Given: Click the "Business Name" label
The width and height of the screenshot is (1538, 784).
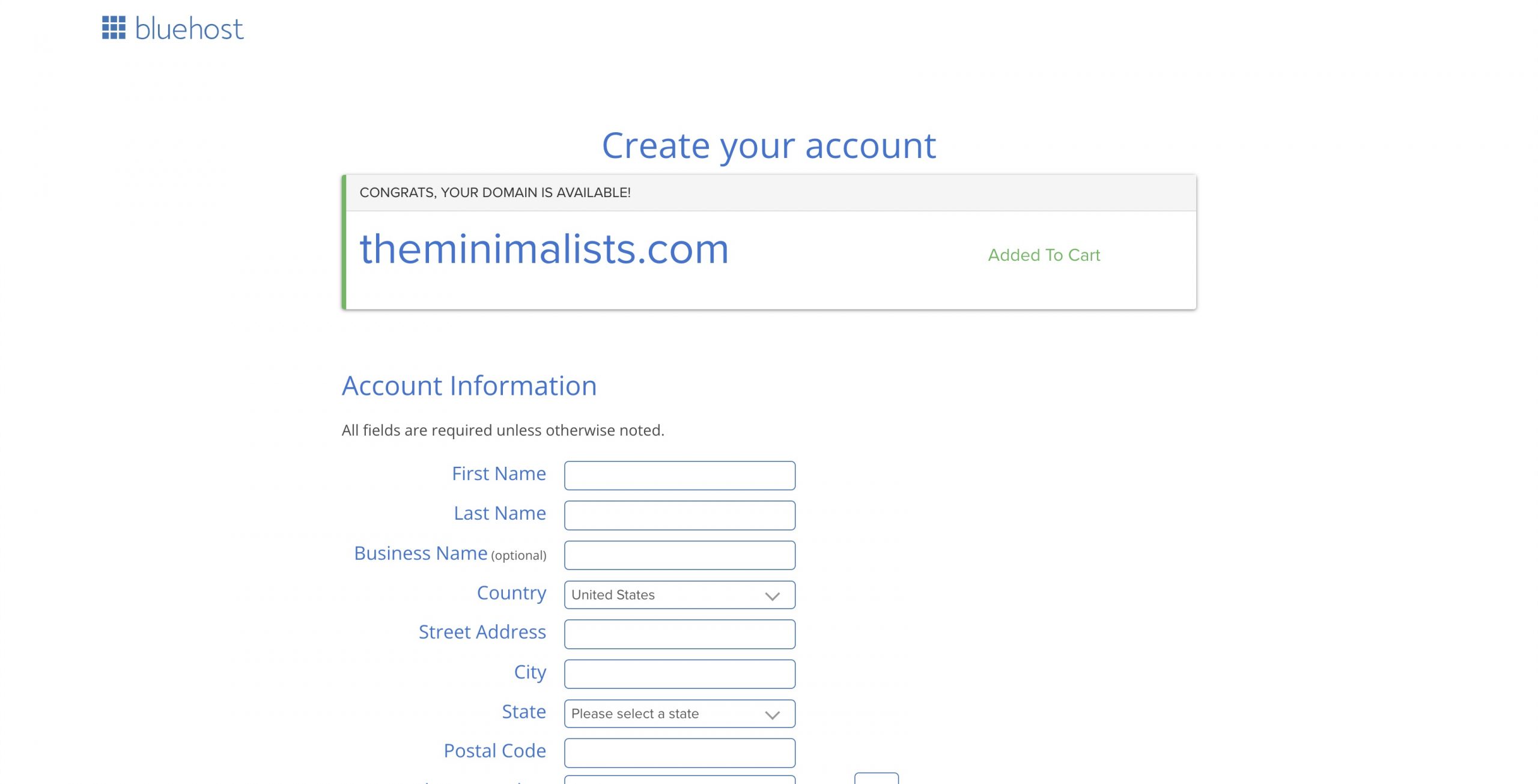Looking at the screenshot, I should pos(421,553).
